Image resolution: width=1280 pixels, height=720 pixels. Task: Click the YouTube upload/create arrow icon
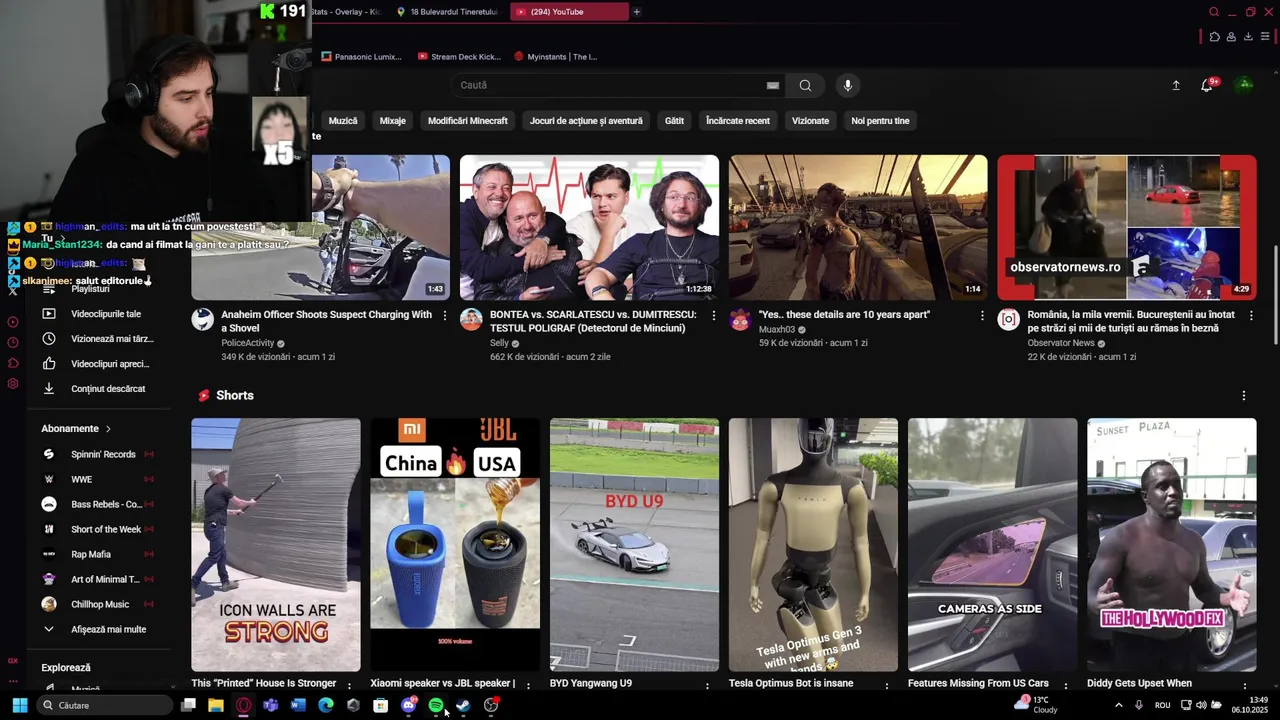(1176, 85)
